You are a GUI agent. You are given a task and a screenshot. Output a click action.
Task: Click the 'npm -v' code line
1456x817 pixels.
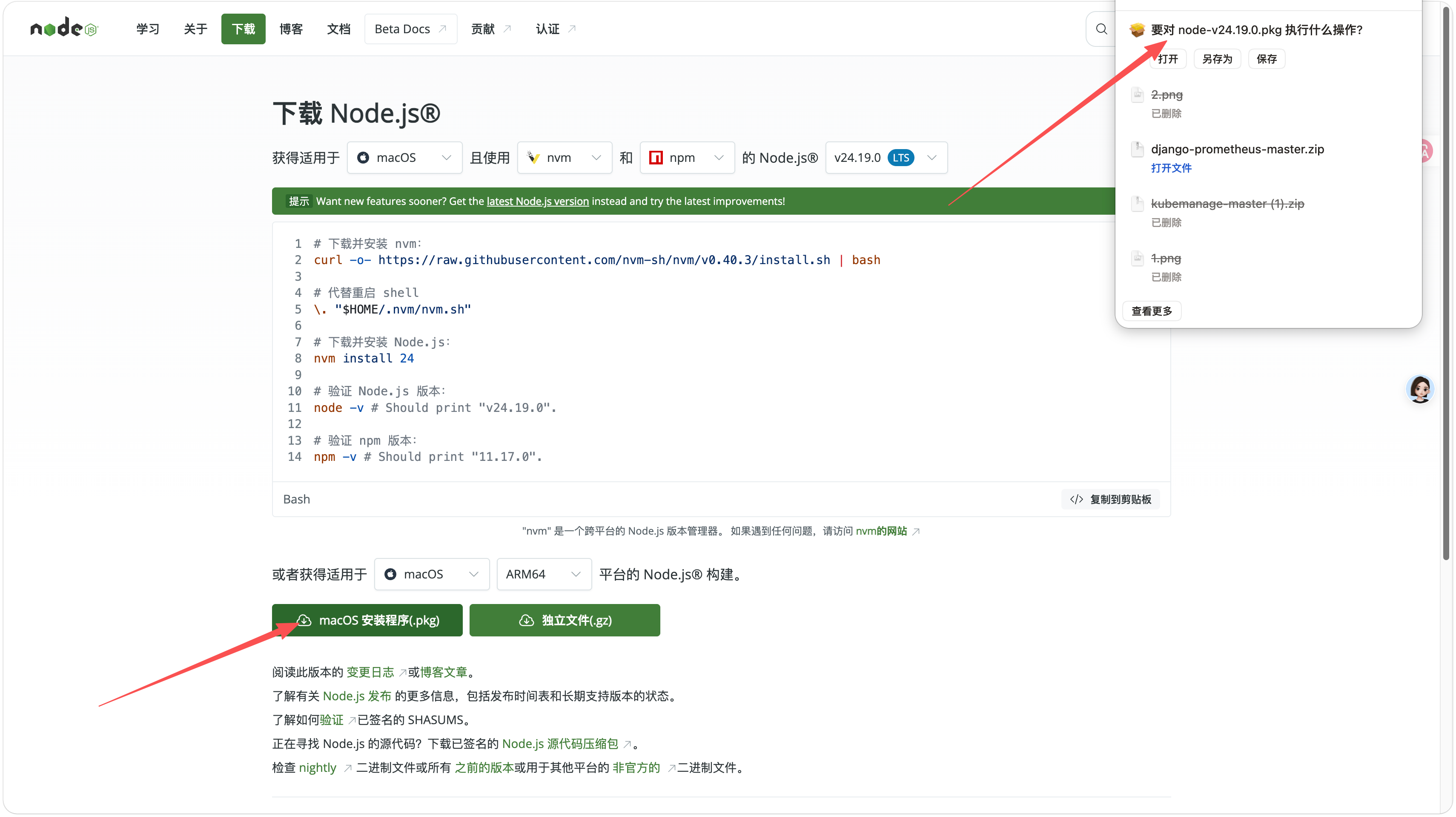coord(427,457)
